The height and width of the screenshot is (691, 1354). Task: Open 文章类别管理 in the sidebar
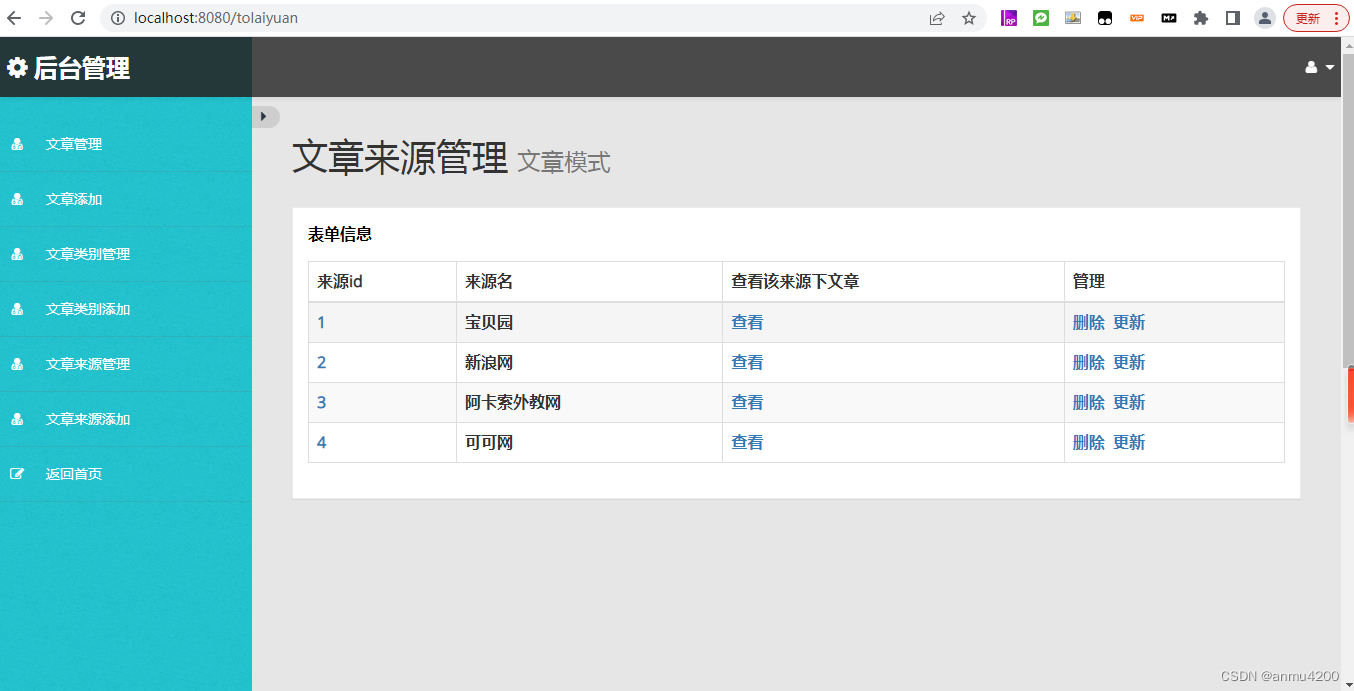tap(88, 254)
